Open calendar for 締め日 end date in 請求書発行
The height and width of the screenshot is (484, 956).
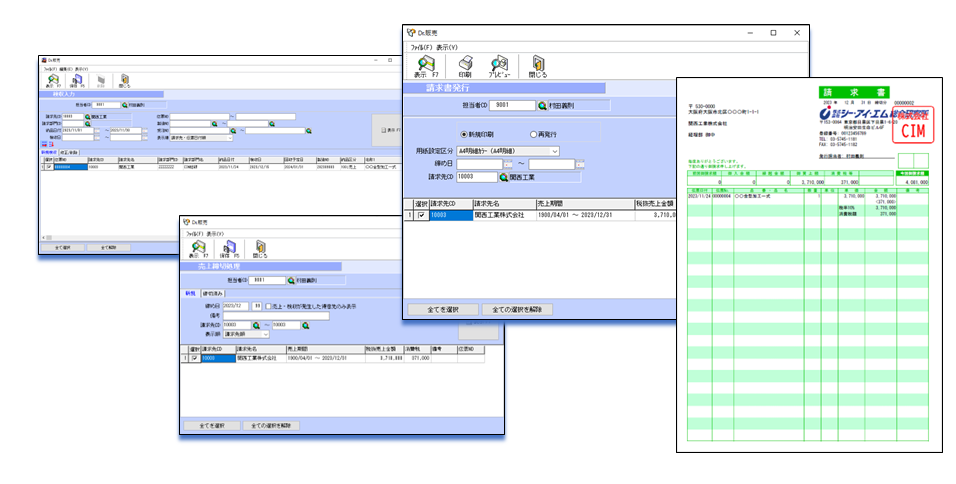pos(580,164)
